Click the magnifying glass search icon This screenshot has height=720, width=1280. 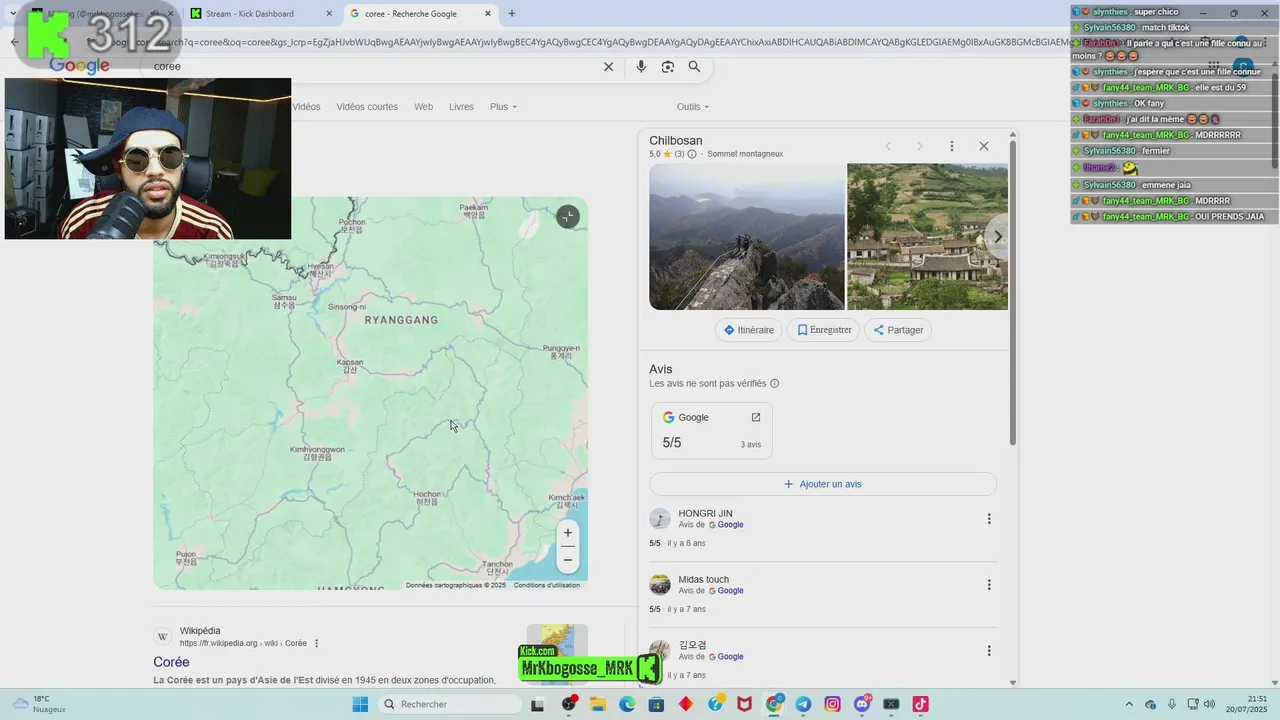[x=694, y=67]
